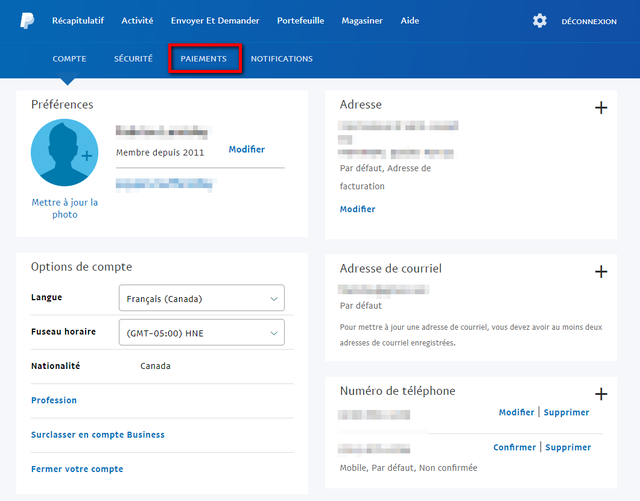The image size is (640, 501).
Task: Select the Notifications tab
Action: [x=281, y=59]
